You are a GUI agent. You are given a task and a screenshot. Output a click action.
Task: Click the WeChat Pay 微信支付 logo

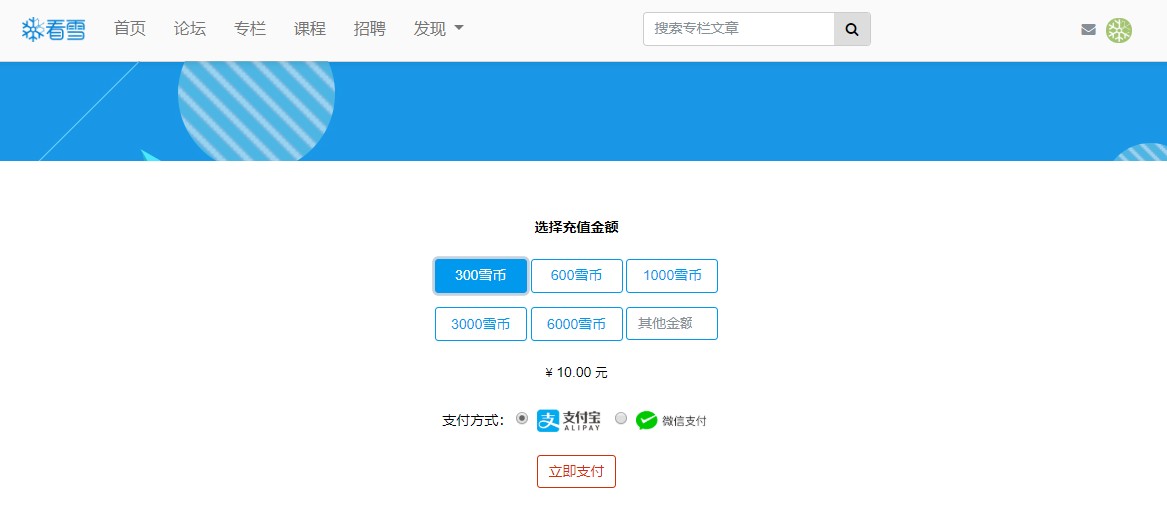tap(671, 420)
